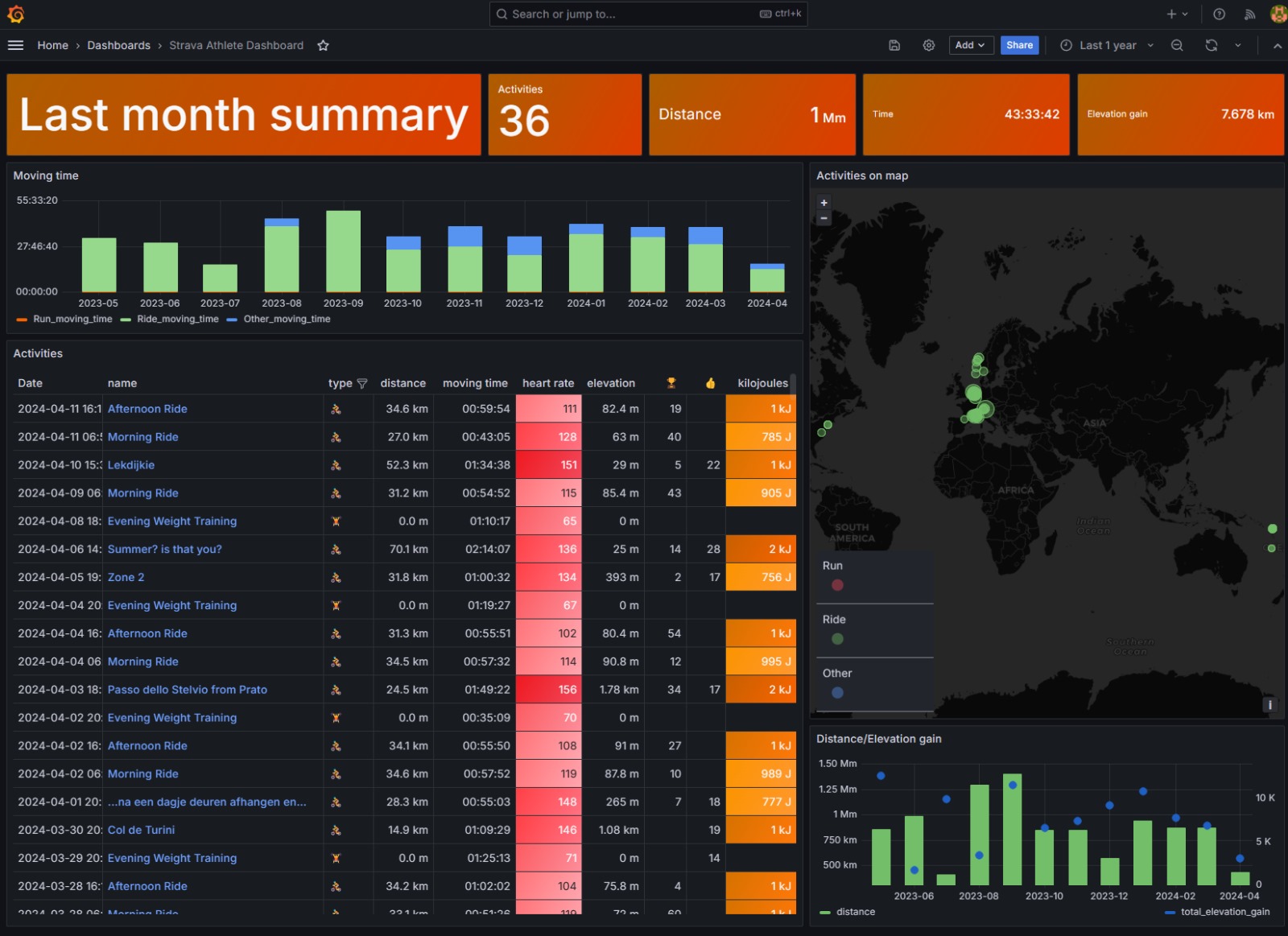Click weight training icon in 2024-03-29 row
The height and width of the screenshot is (936, 1288).
click(336, 859)
